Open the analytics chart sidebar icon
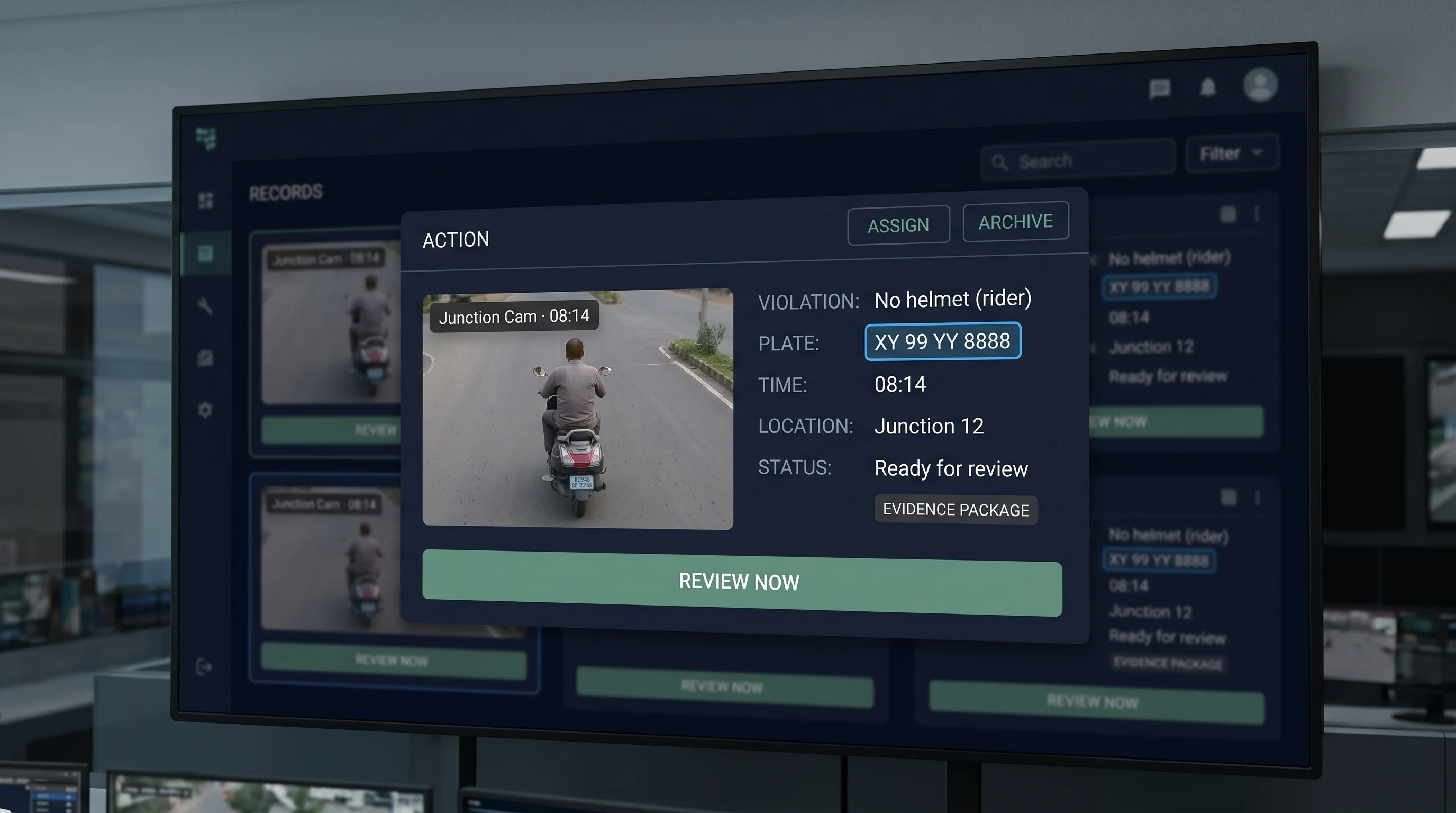 205,357
